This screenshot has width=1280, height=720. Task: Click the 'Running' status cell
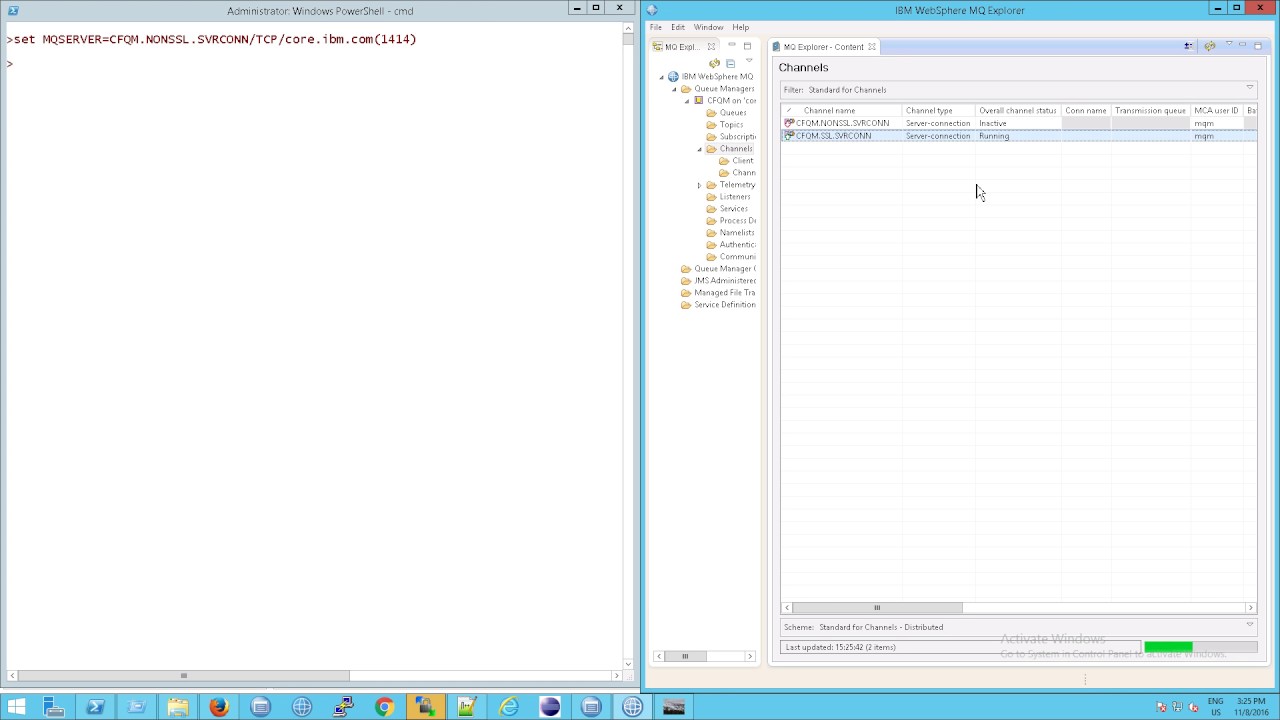click(x=1018, y=136)
